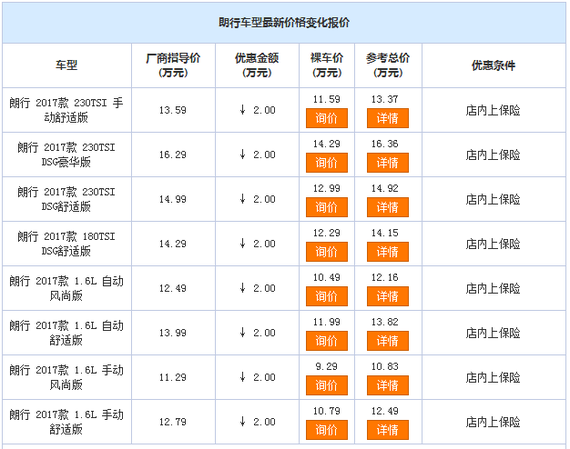Screen dimensions: 570x449
Task: Select model 朗行 2017款 1.6L 手动舒适版
Action: pyautogui.click(x=66, y=422)
